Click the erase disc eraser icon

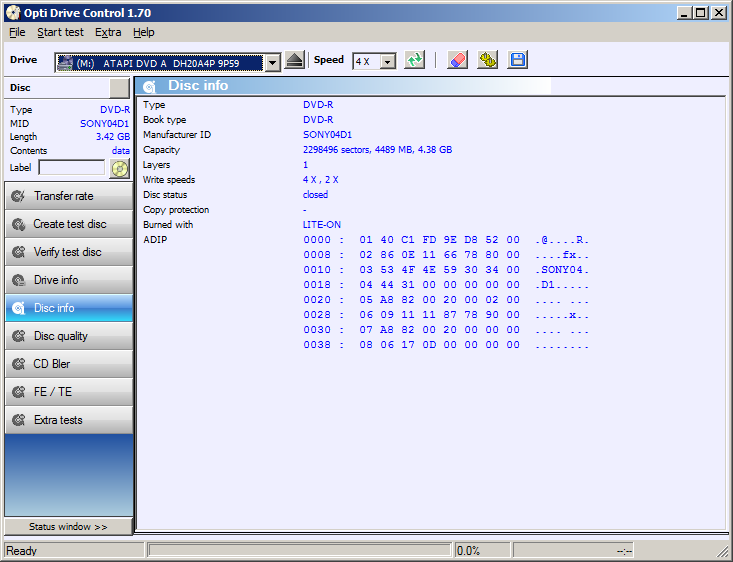coord(457,60)
